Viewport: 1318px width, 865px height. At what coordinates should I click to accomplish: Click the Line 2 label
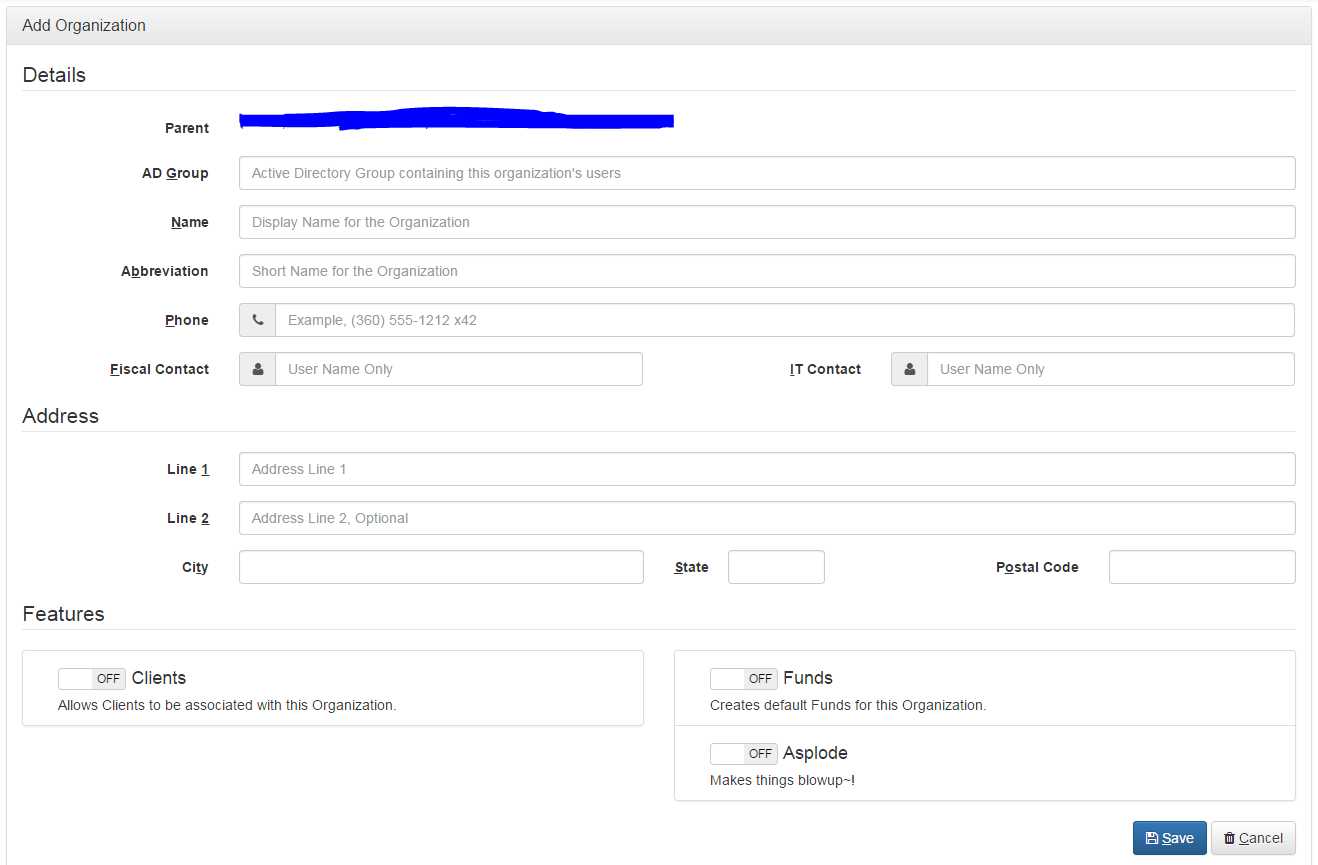[188, 518]
